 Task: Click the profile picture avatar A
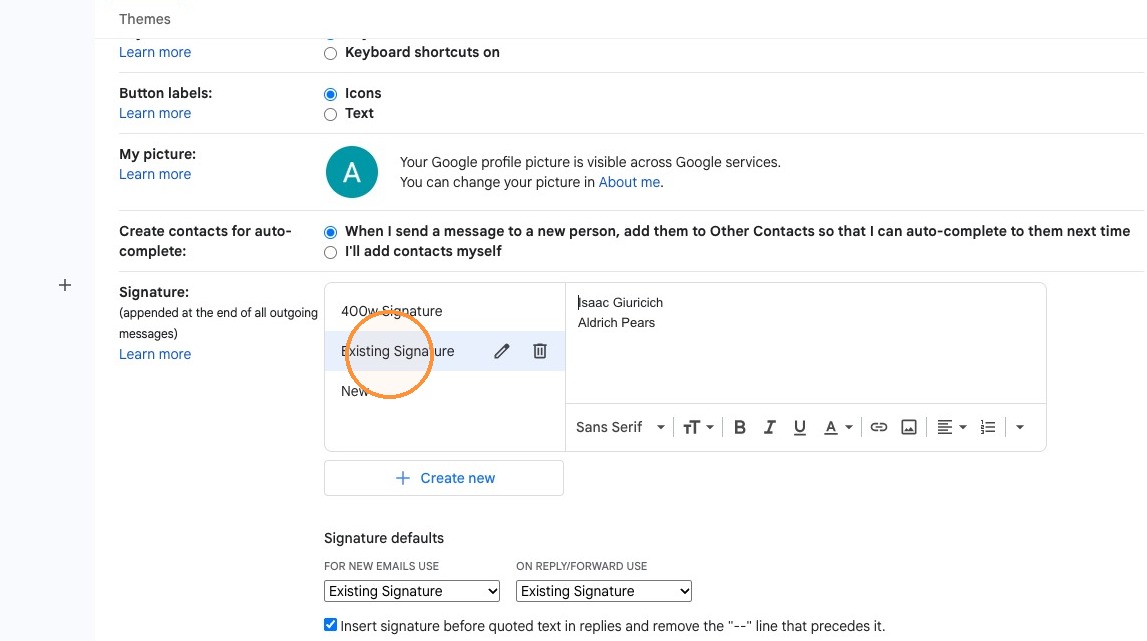[352, 172]
